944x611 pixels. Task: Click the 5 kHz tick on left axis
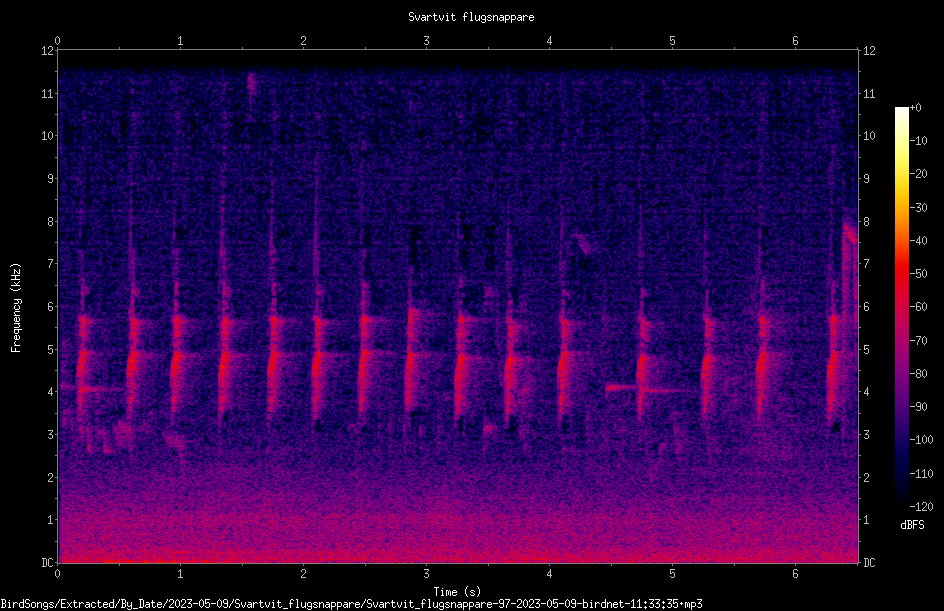click(51, 349)
